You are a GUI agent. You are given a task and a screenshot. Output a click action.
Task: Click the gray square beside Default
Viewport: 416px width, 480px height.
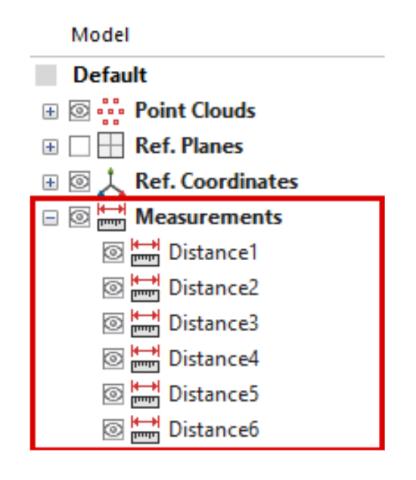pos(46,75)
